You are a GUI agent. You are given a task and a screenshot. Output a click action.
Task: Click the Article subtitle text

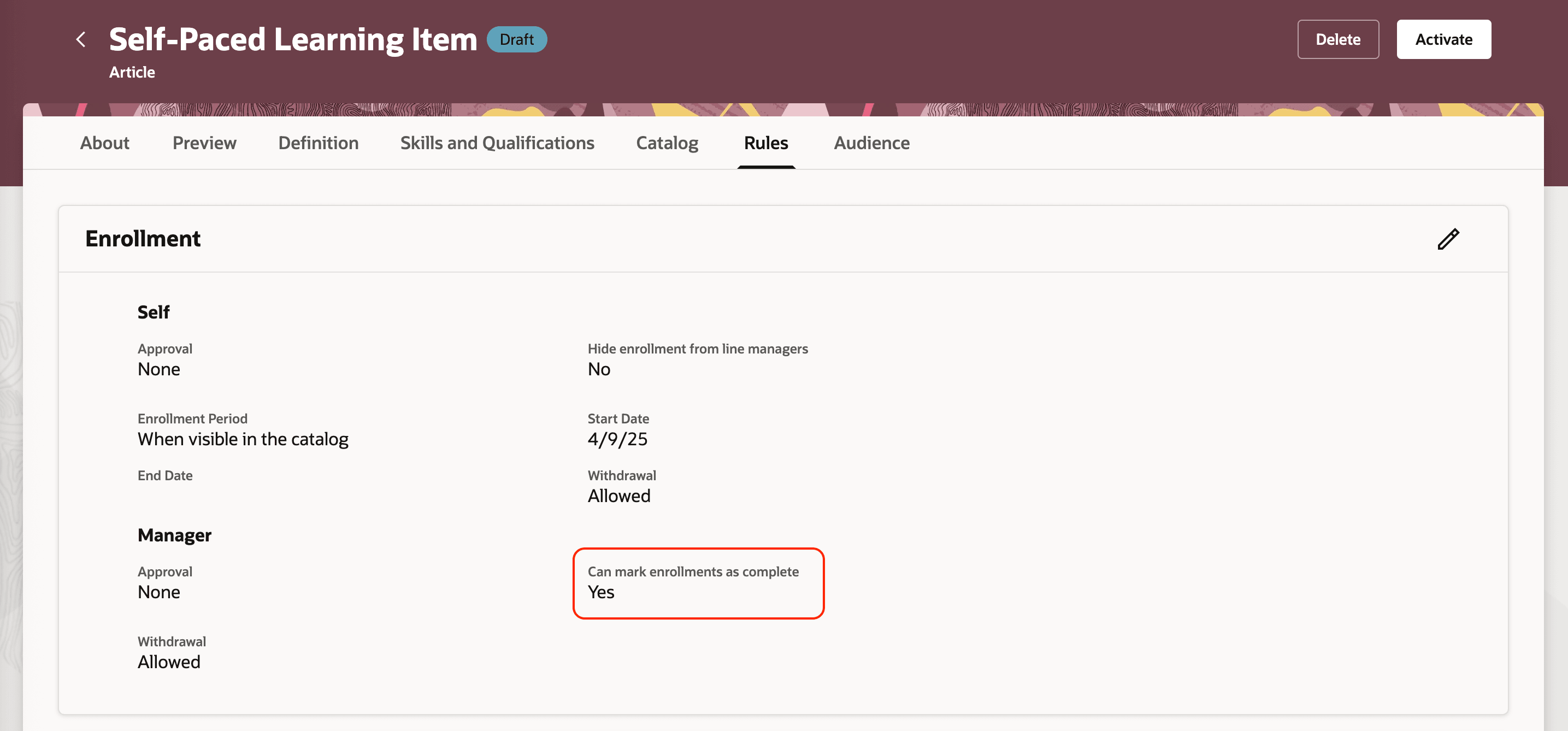coord(132,73)
